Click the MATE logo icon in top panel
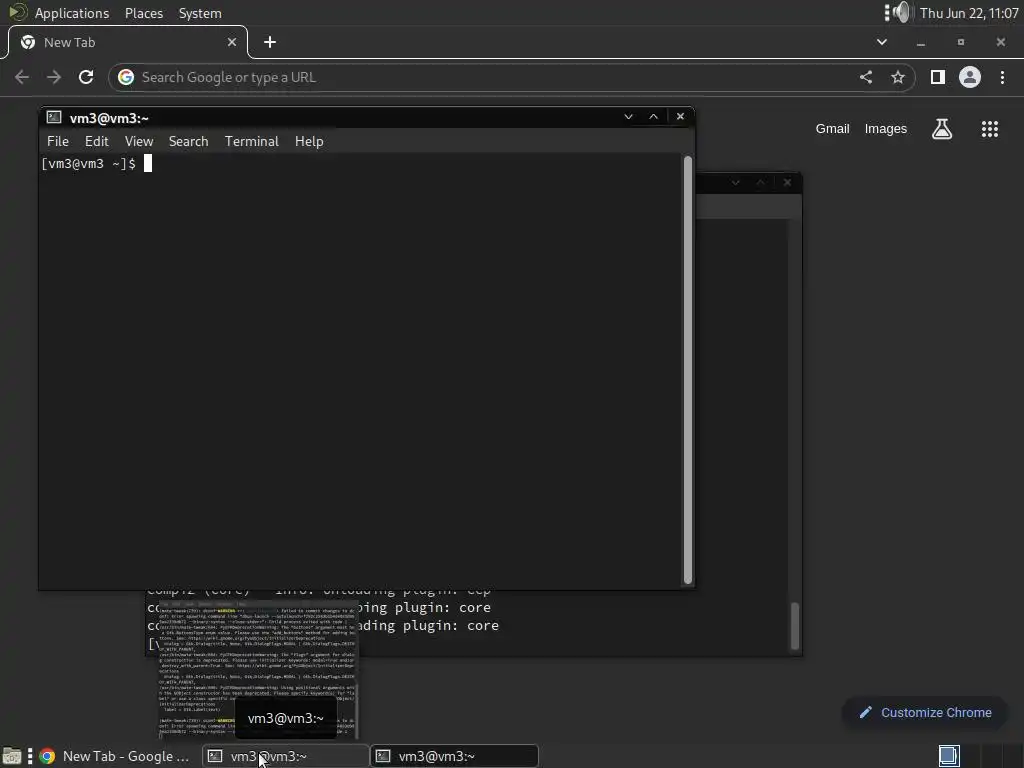This screenshot has height=768, width=1024. (17, 12)
